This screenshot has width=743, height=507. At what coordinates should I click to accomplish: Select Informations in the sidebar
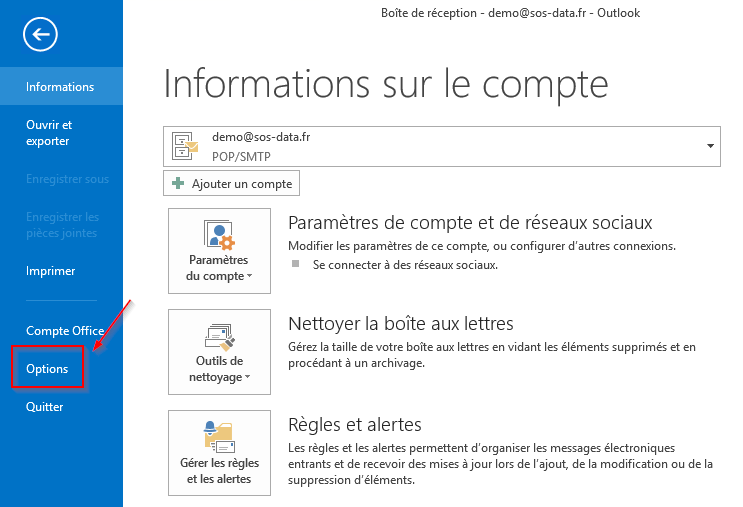click(60, 87)
